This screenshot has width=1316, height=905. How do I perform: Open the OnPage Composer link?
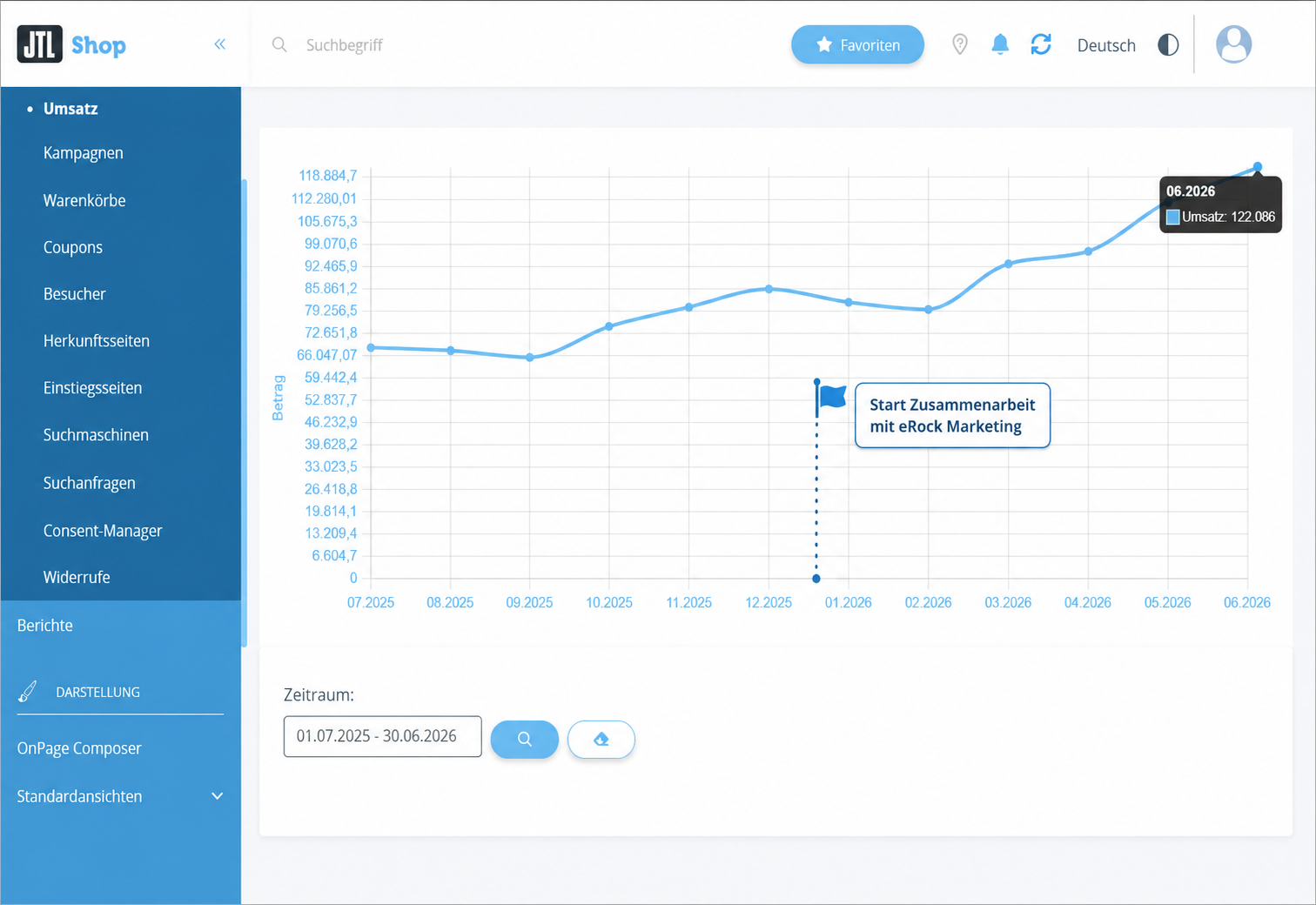point(79,748)
